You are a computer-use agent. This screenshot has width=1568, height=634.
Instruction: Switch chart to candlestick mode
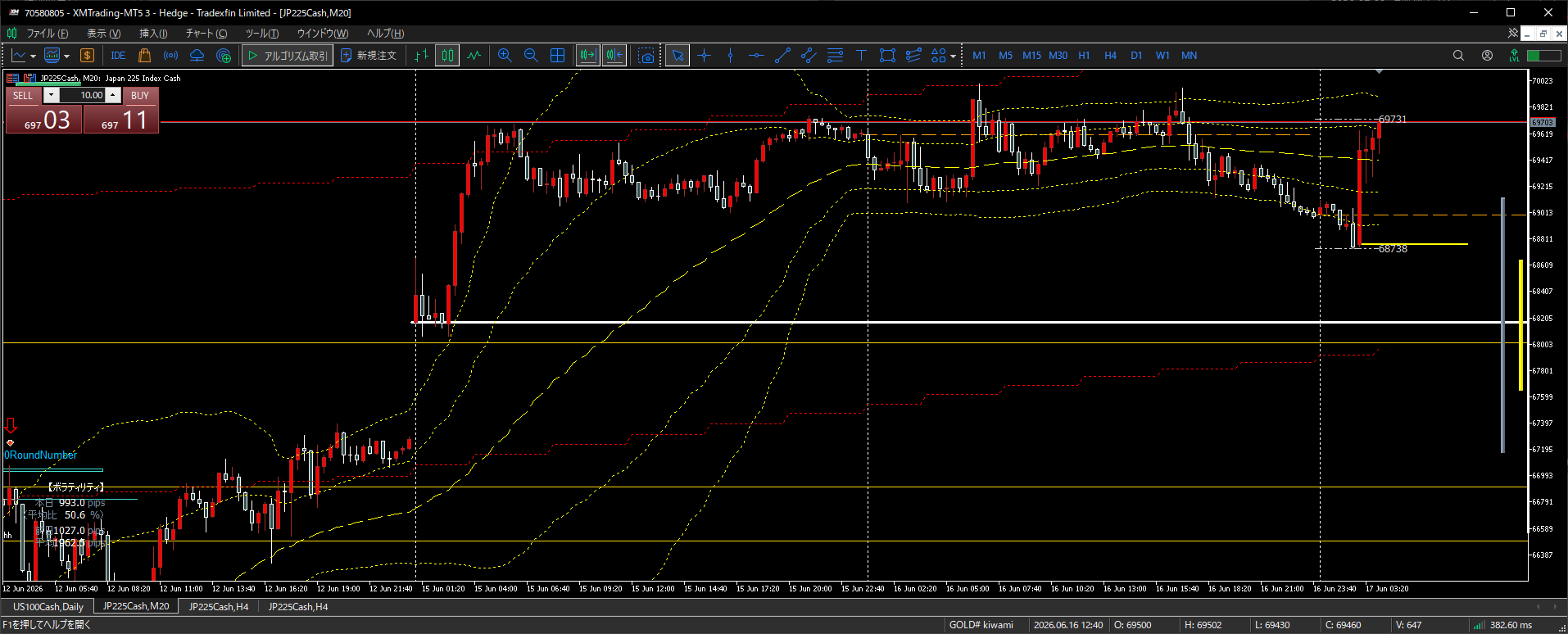447,56
